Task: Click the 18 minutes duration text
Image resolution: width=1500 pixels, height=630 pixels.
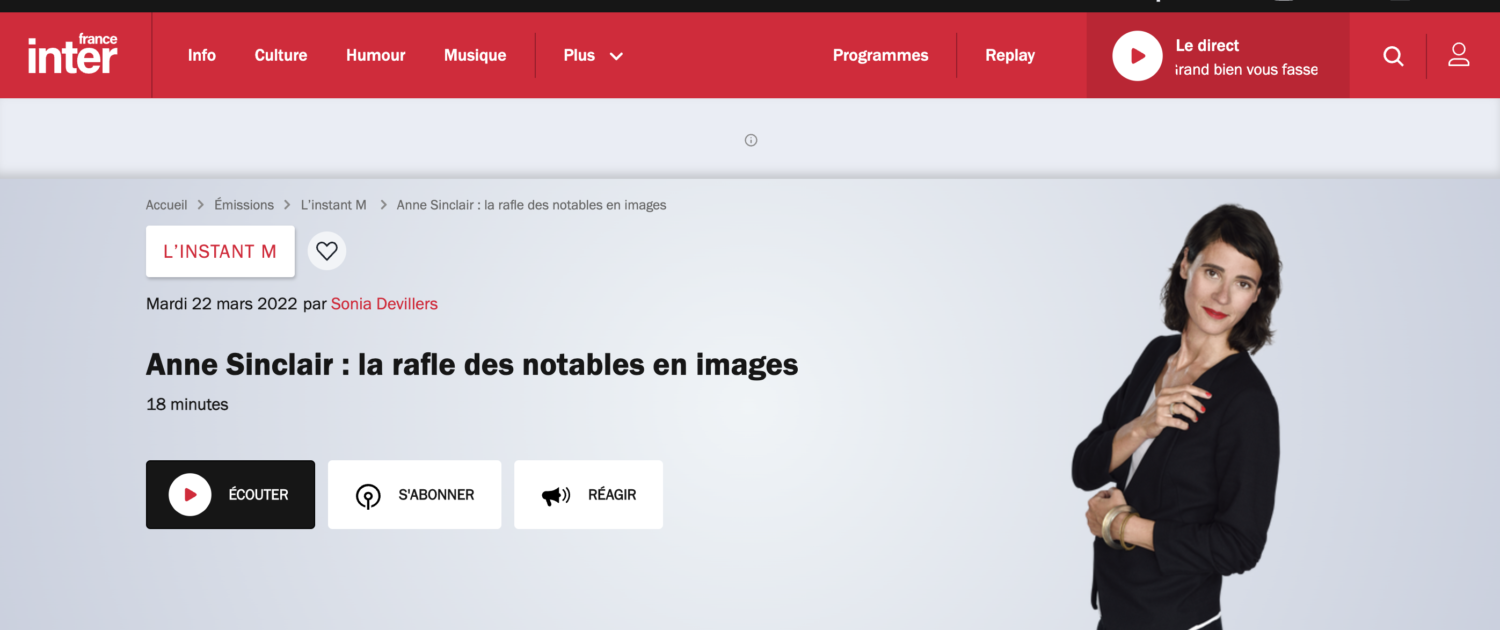Action: [x=187, y=405]
